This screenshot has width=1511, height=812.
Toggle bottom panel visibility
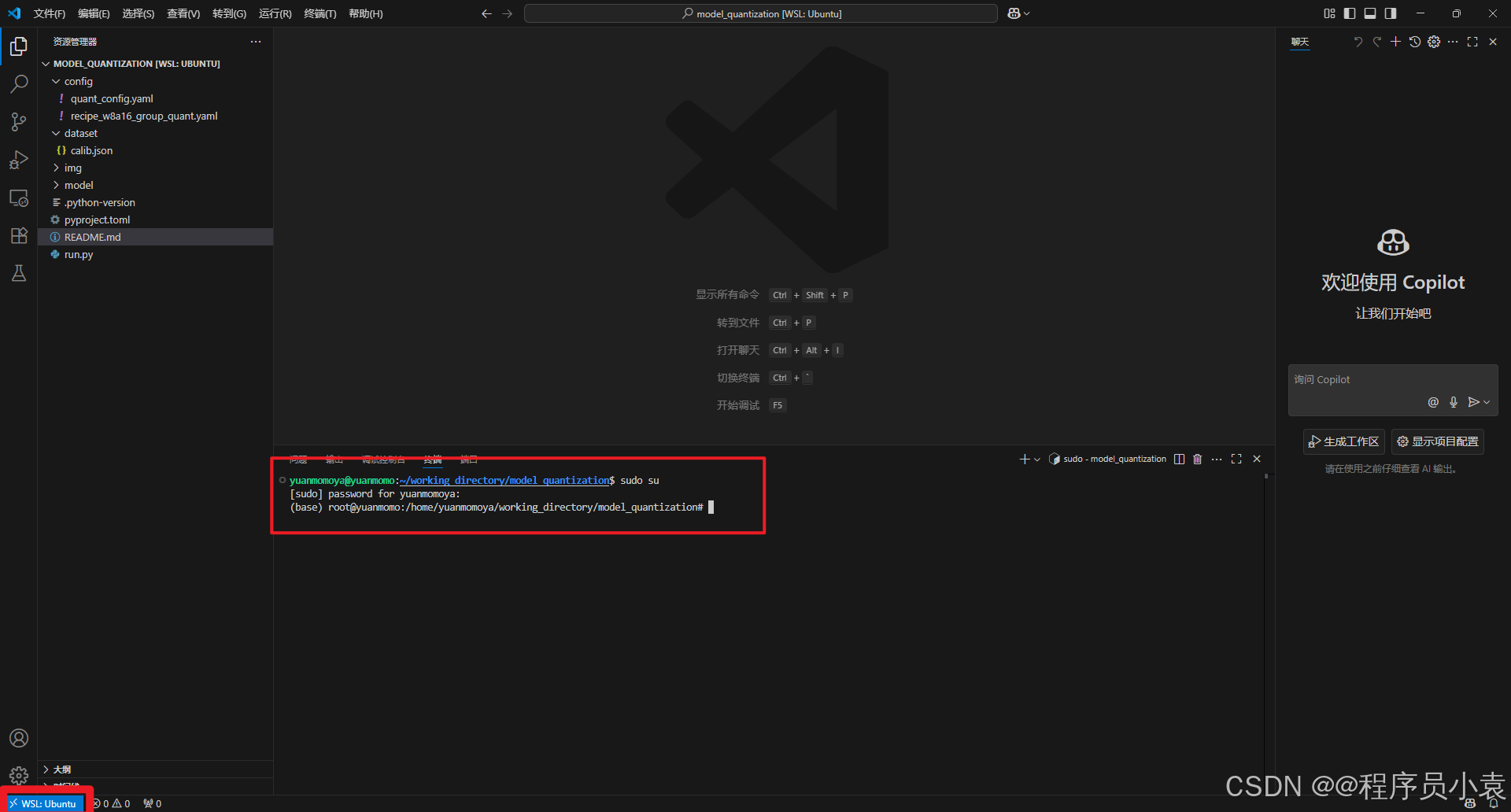pos(1370,13)
